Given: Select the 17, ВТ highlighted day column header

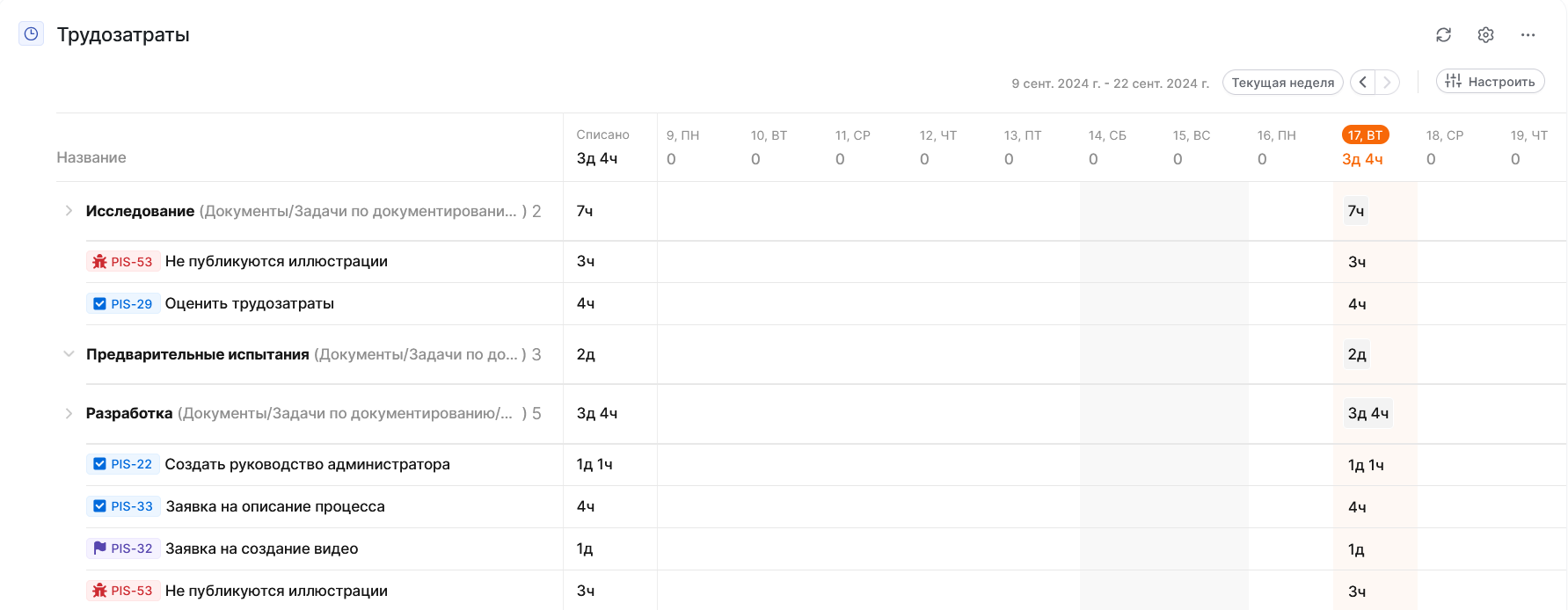Looking at the screenshot, I should pyautogui.click(x=1365, y=135).
